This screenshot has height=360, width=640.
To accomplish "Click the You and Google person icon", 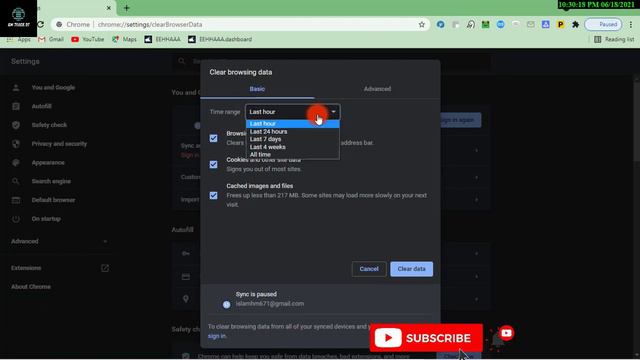I will 16,88.
